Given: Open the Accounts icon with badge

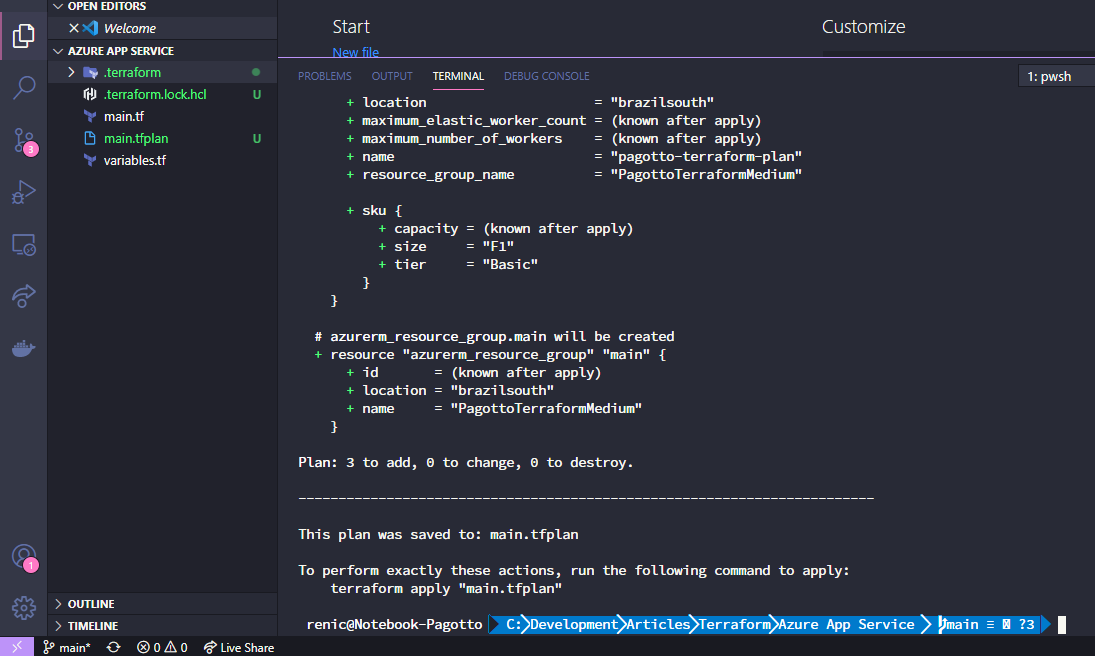Looking at the screenshot, I should pyautogui.click(x=24, y=557).
